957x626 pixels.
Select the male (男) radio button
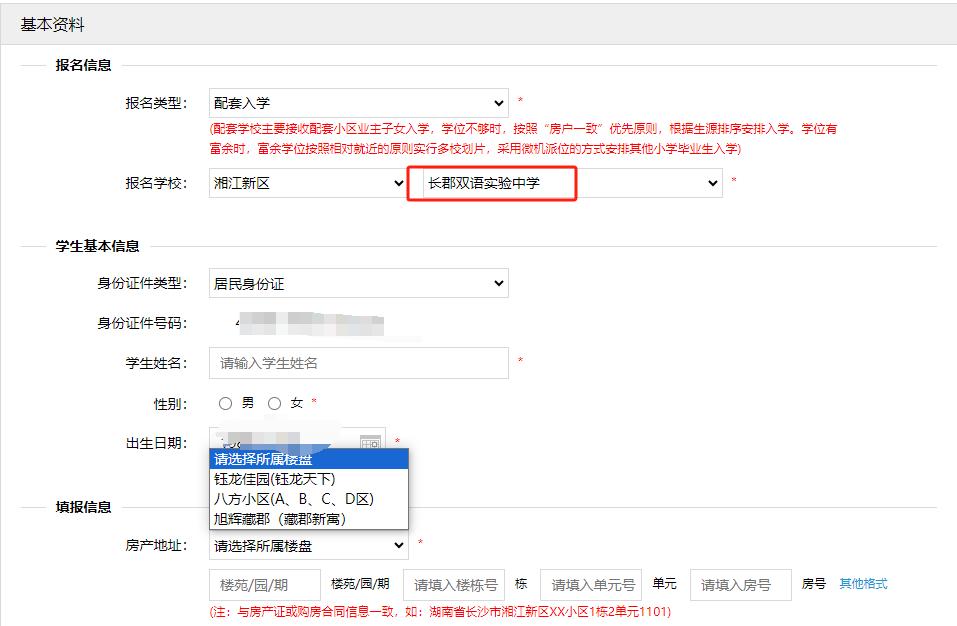click(x=225, y=403)
